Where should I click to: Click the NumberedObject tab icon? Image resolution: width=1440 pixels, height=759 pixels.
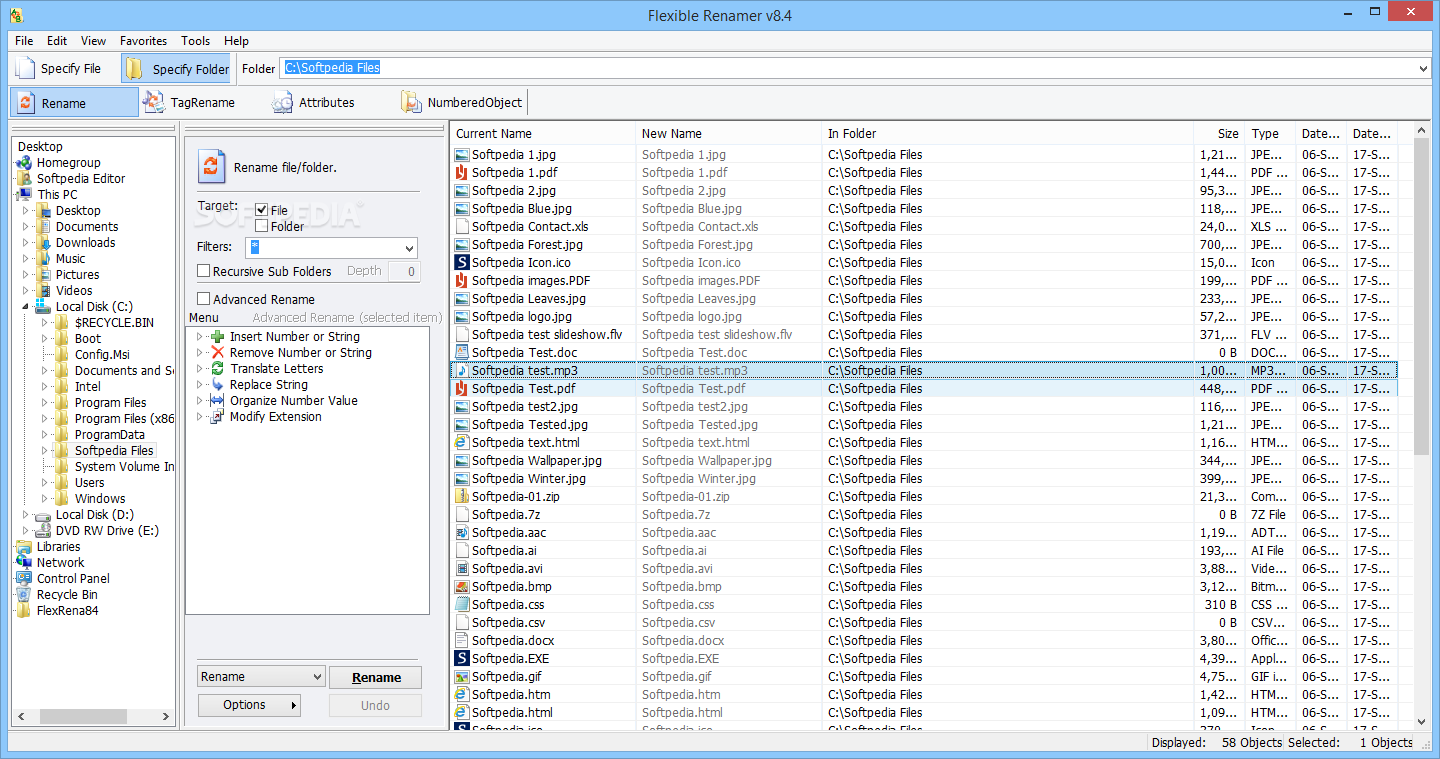pos(411,102)
